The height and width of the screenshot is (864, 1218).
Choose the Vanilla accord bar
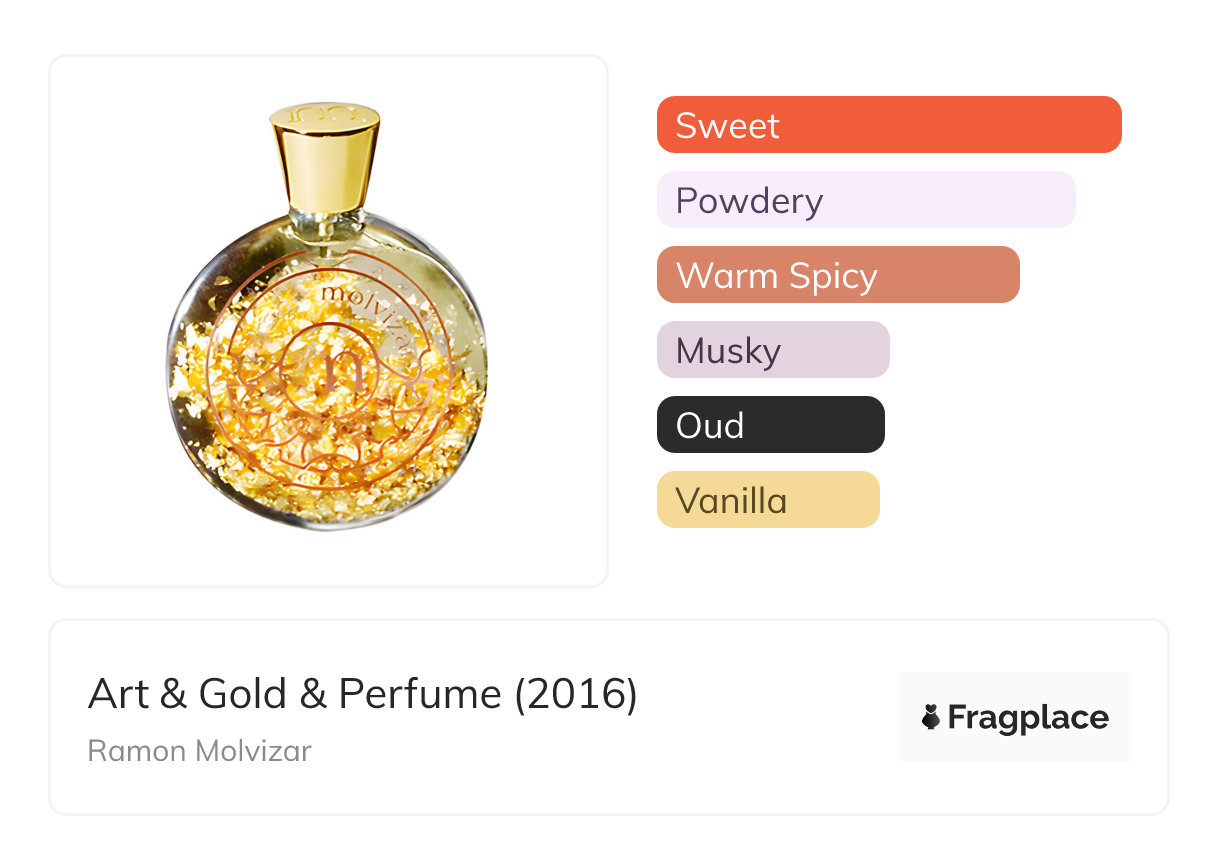tap(767, 500)
